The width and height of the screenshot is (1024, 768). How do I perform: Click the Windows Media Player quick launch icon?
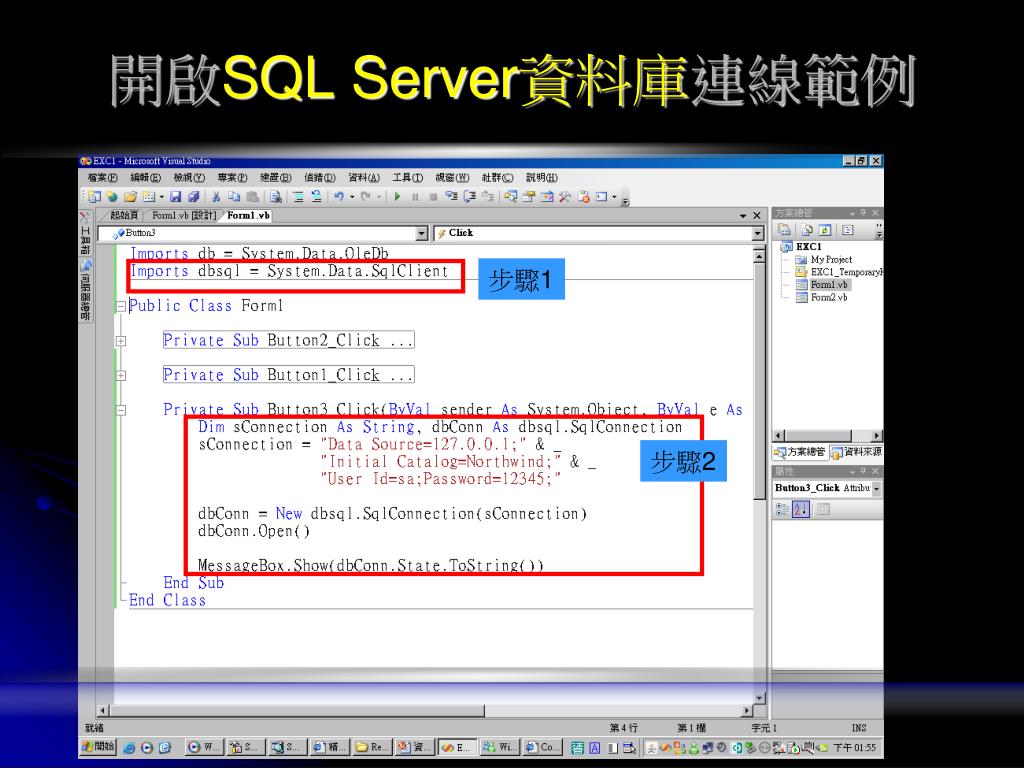[x=147, y=748]
